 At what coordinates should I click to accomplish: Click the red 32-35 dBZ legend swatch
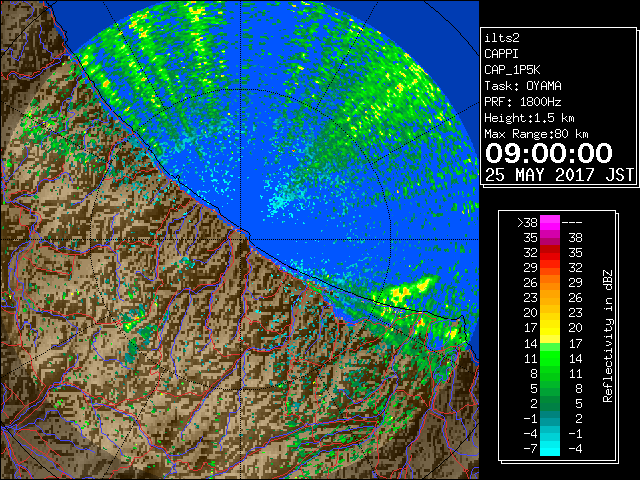[x=550, y=253]
